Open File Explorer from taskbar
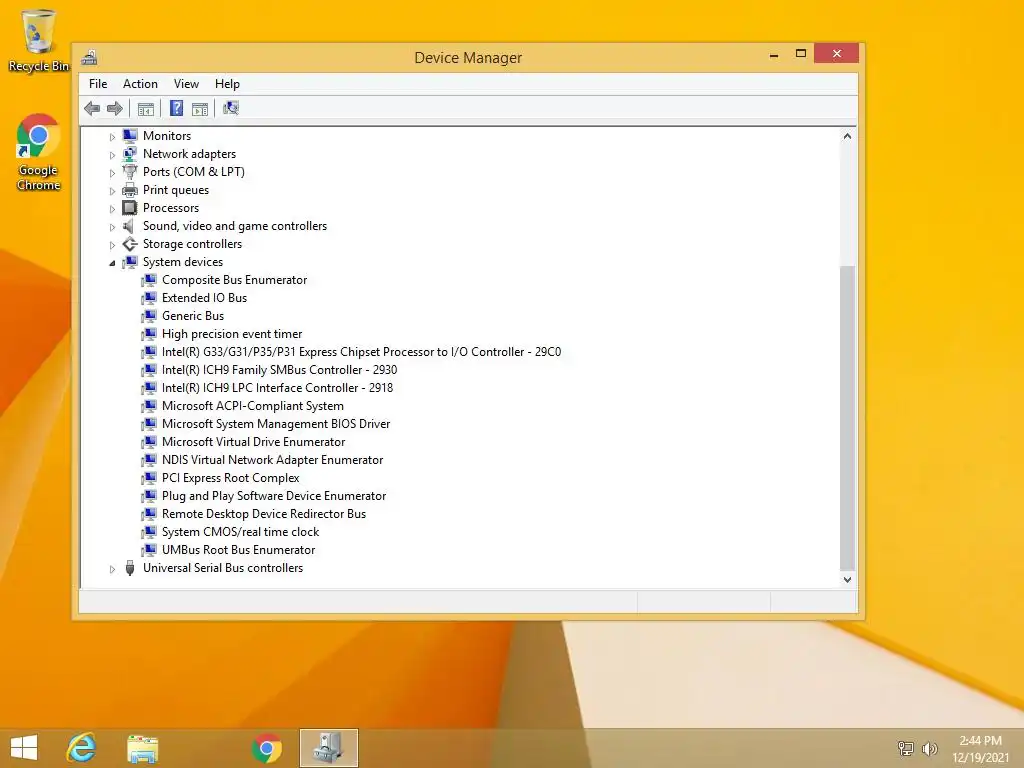1024x768 pixels. 142,748
